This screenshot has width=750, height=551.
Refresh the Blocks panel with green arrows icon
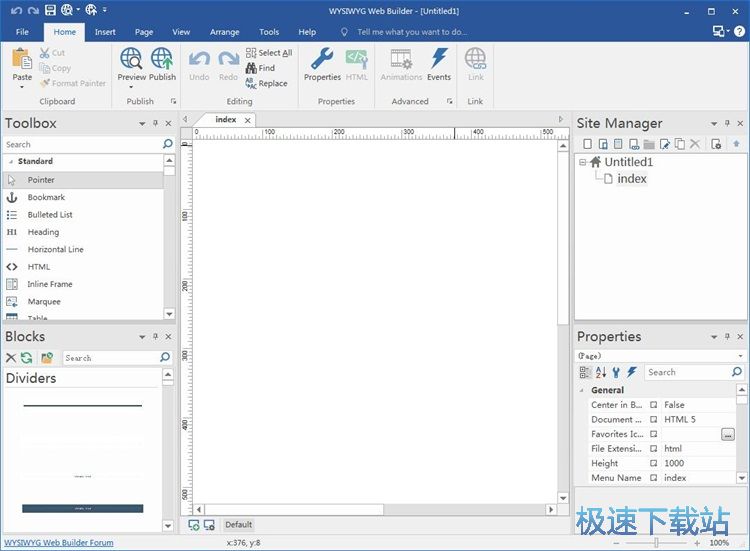pos(27,358)
